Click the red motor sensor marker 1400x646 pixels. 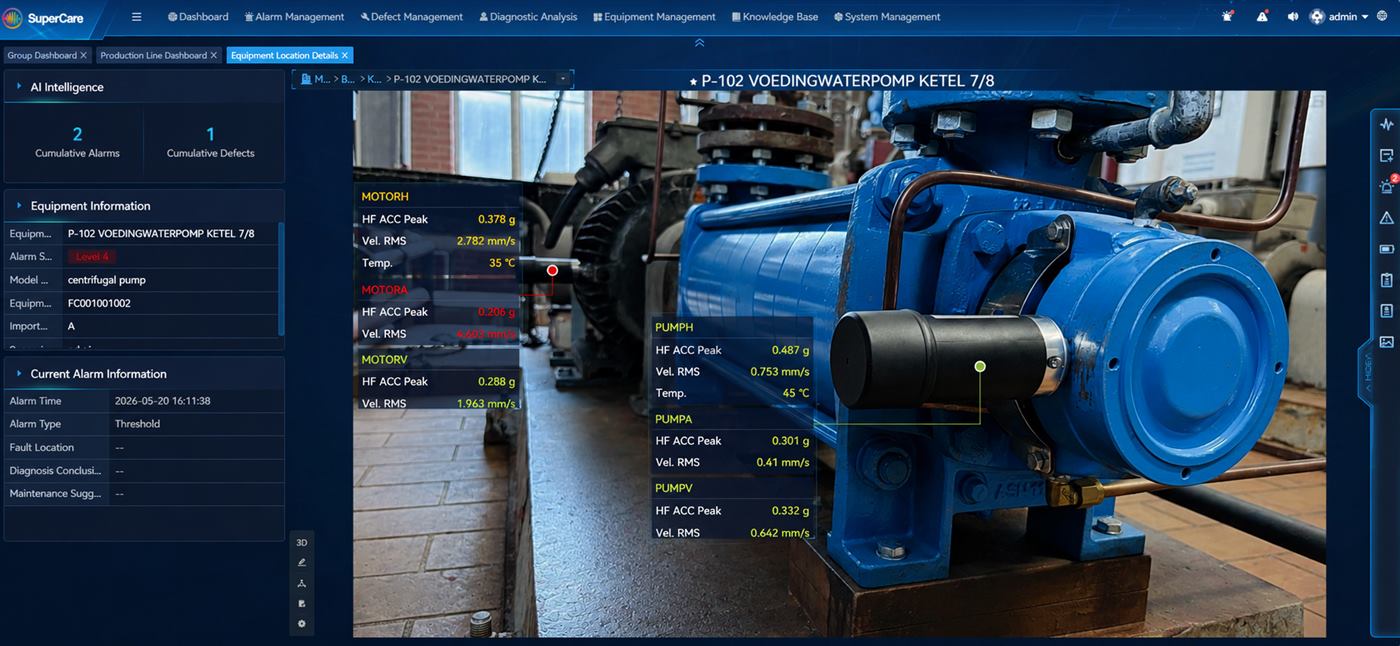tap(552, 270)
